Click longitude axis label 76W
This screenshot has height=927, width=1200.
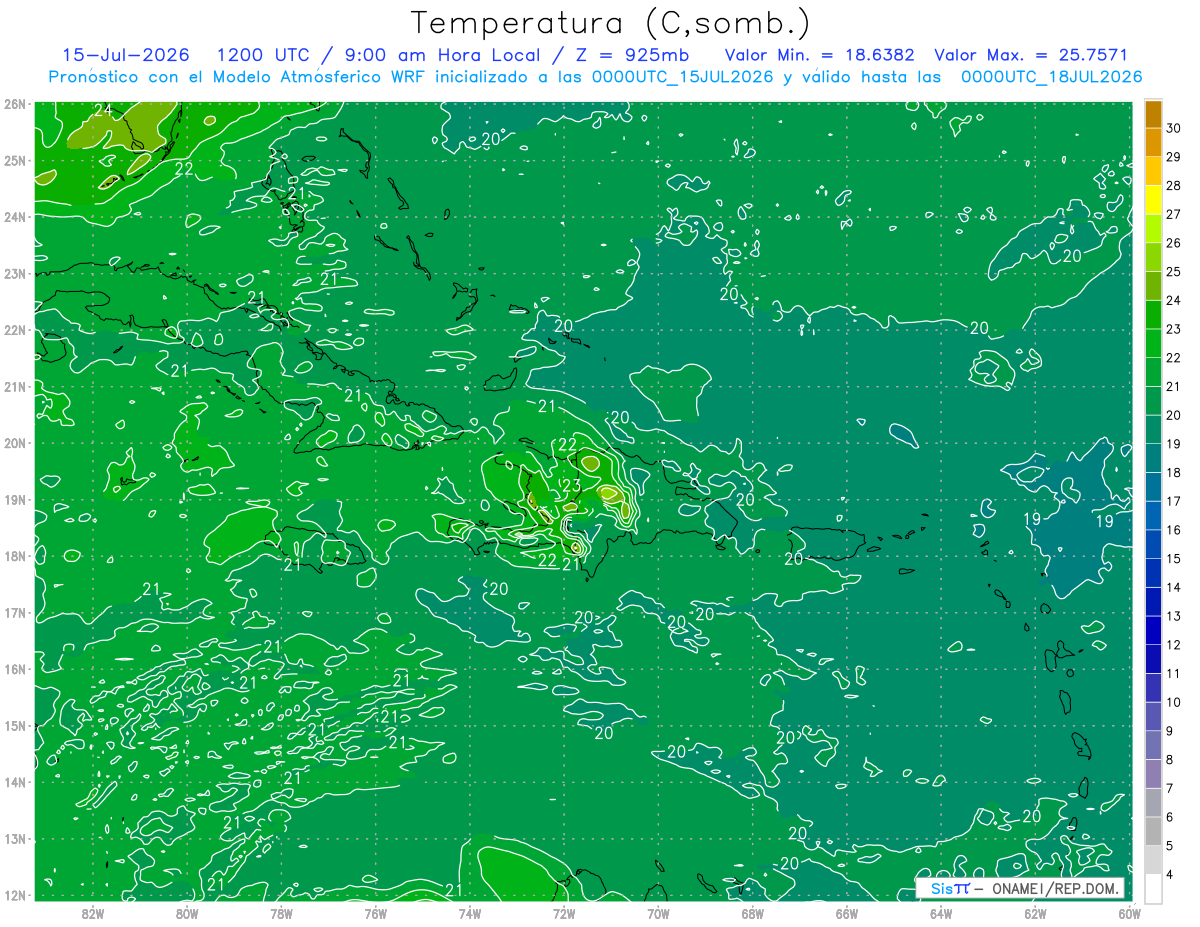pyautogui.click(x=375, y=912)
